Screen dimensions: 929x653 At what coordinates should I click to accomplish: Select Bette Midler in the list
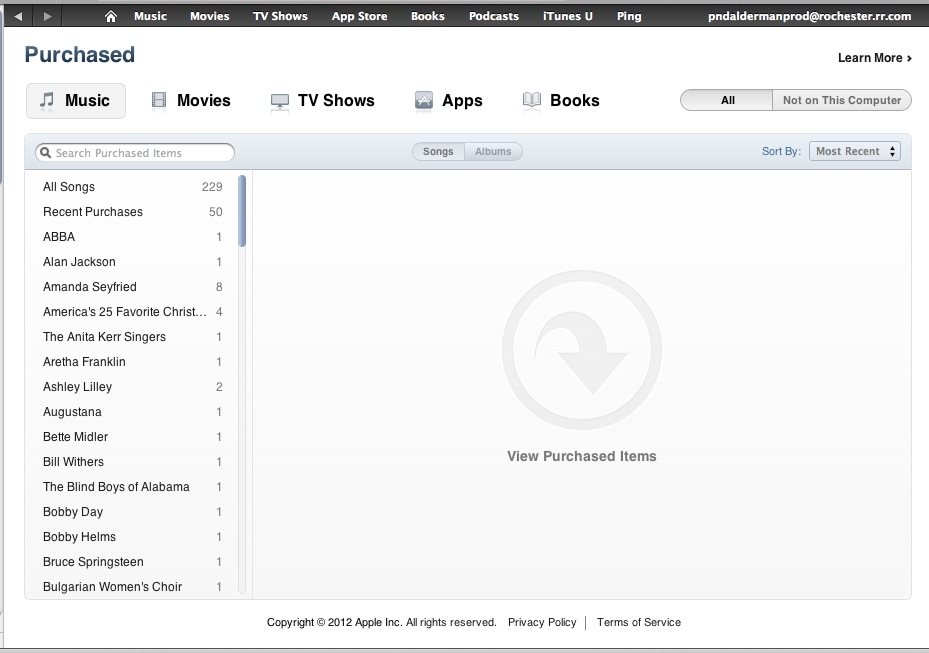pos(133,437)
